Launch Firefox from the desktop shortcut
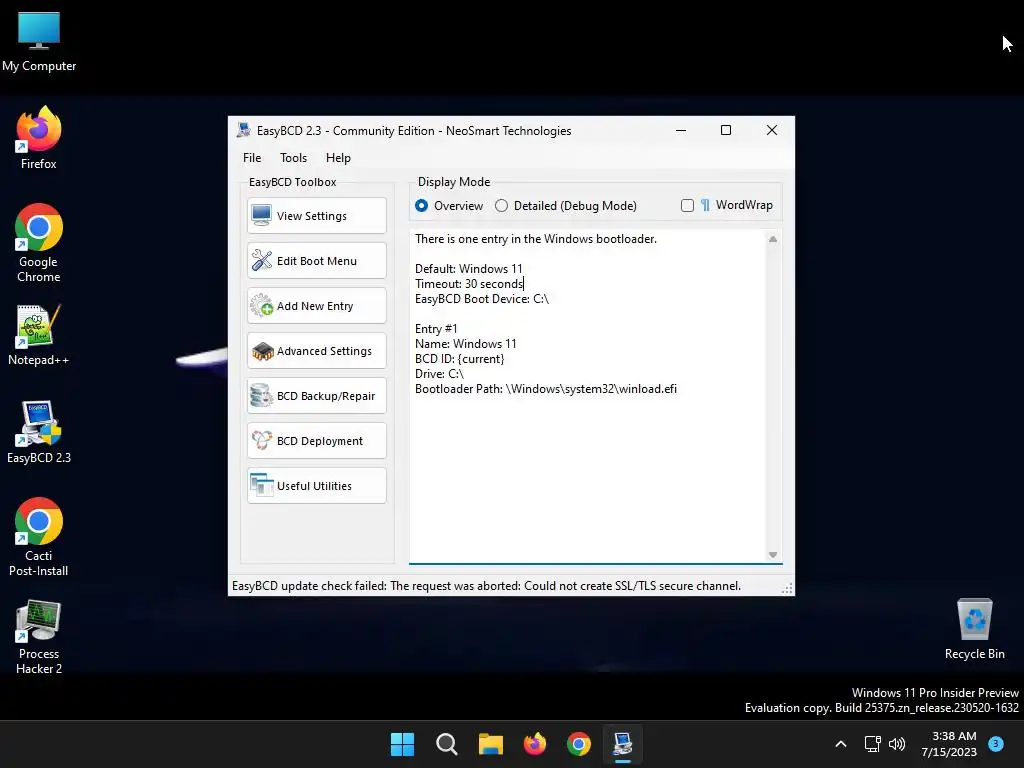The width and height of the screenshot is (1024, 768). (39, 138)
